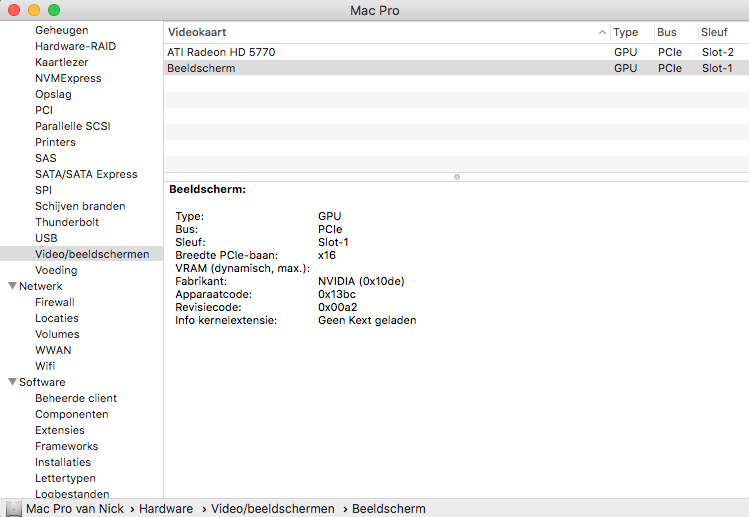The image size is (749, 517).
Task: Close the Mac Pro window
Action: coord(14,10)
